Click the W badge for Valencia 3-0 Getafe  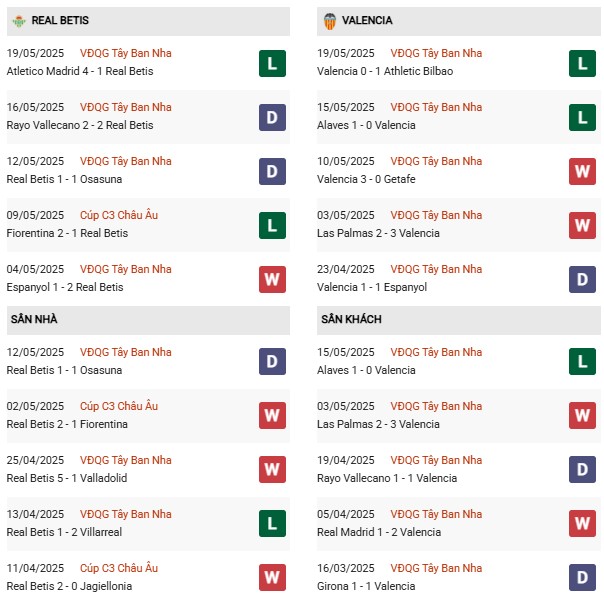(x=582, y=171)
